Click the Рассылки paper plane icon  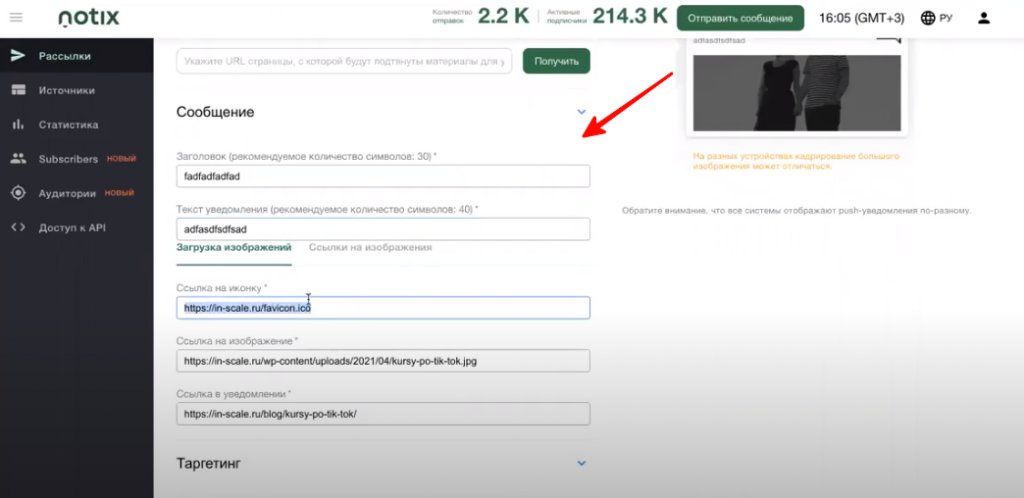click(x=17, y=55)
